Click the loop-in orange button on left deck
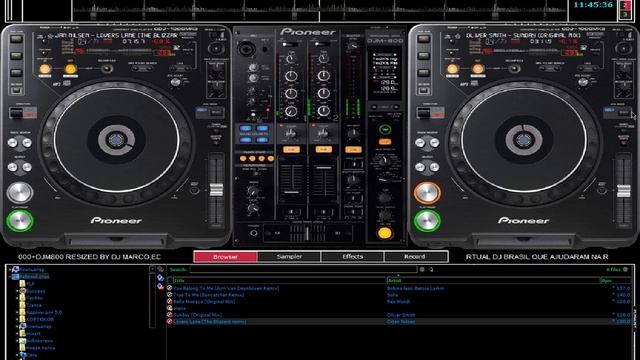This screenshot has width=640, height=360. 45,69
